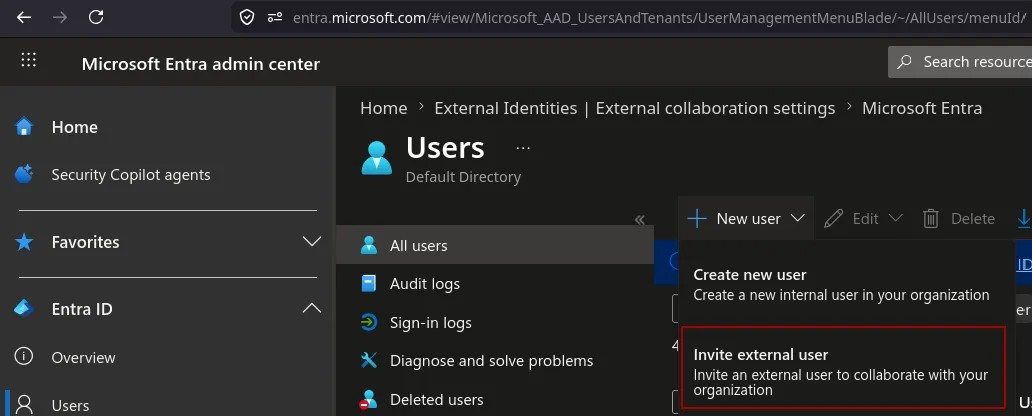The image size is (1032, 416).
Task: Toggle the New user dropdown chevron
Action: click(x=798, y=218)
